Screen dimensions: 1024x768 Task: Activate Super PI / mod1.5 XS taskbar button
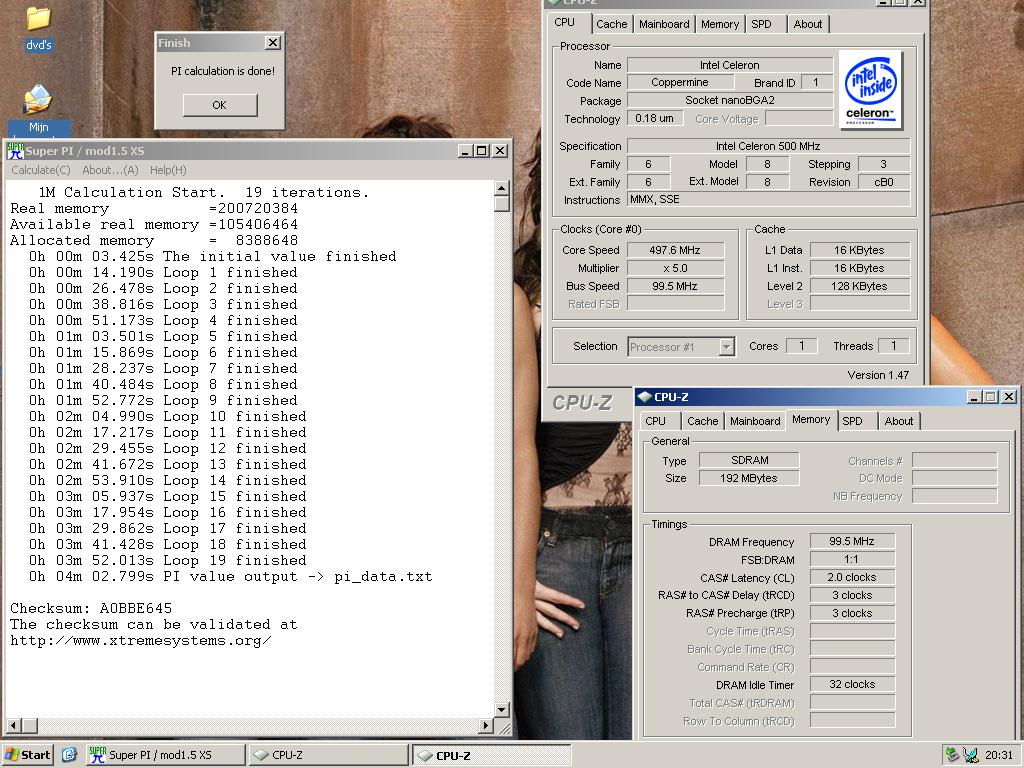pos(166,755)
